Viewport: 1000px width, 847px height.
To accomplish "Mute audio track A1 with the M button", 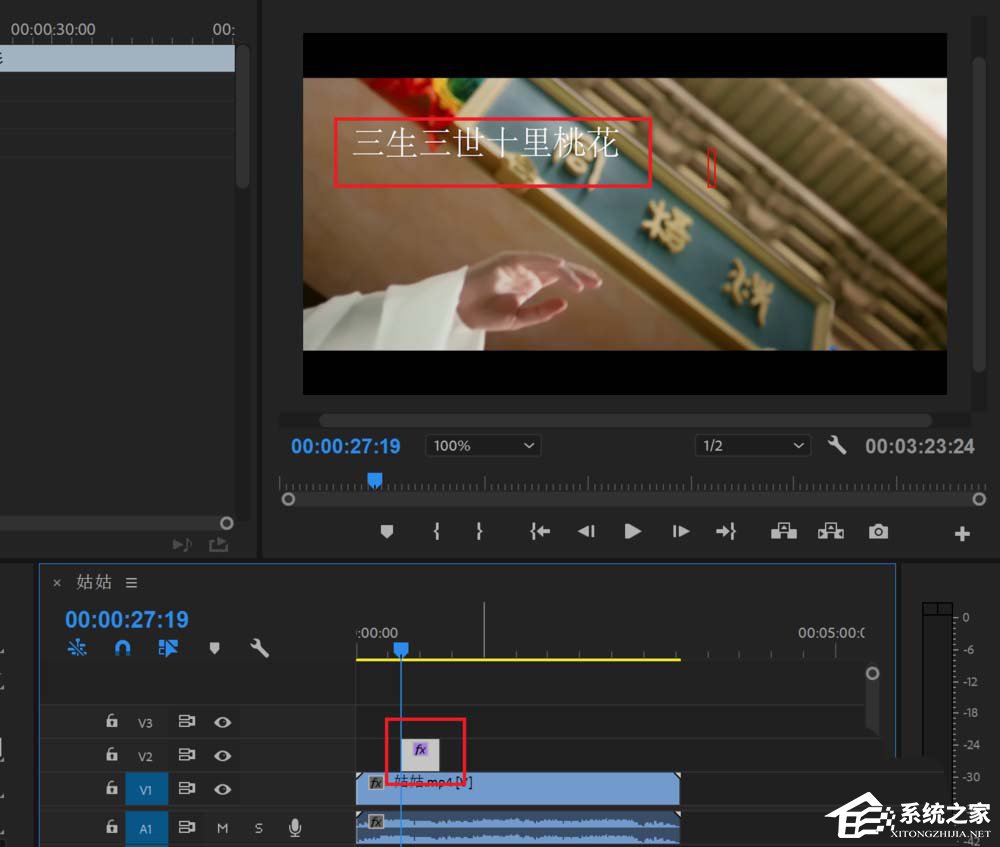I will point(222,827).
